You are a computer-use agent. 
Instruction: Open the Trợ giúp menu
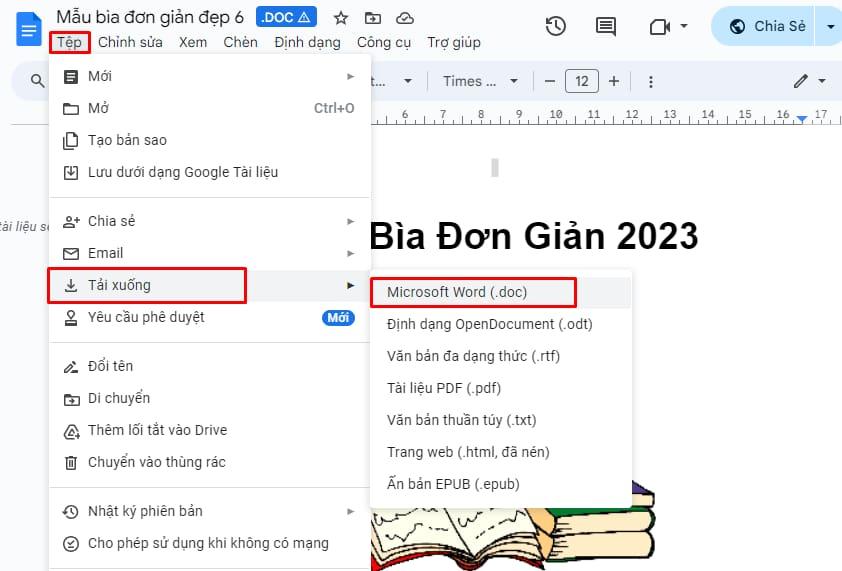coord(454,42)
